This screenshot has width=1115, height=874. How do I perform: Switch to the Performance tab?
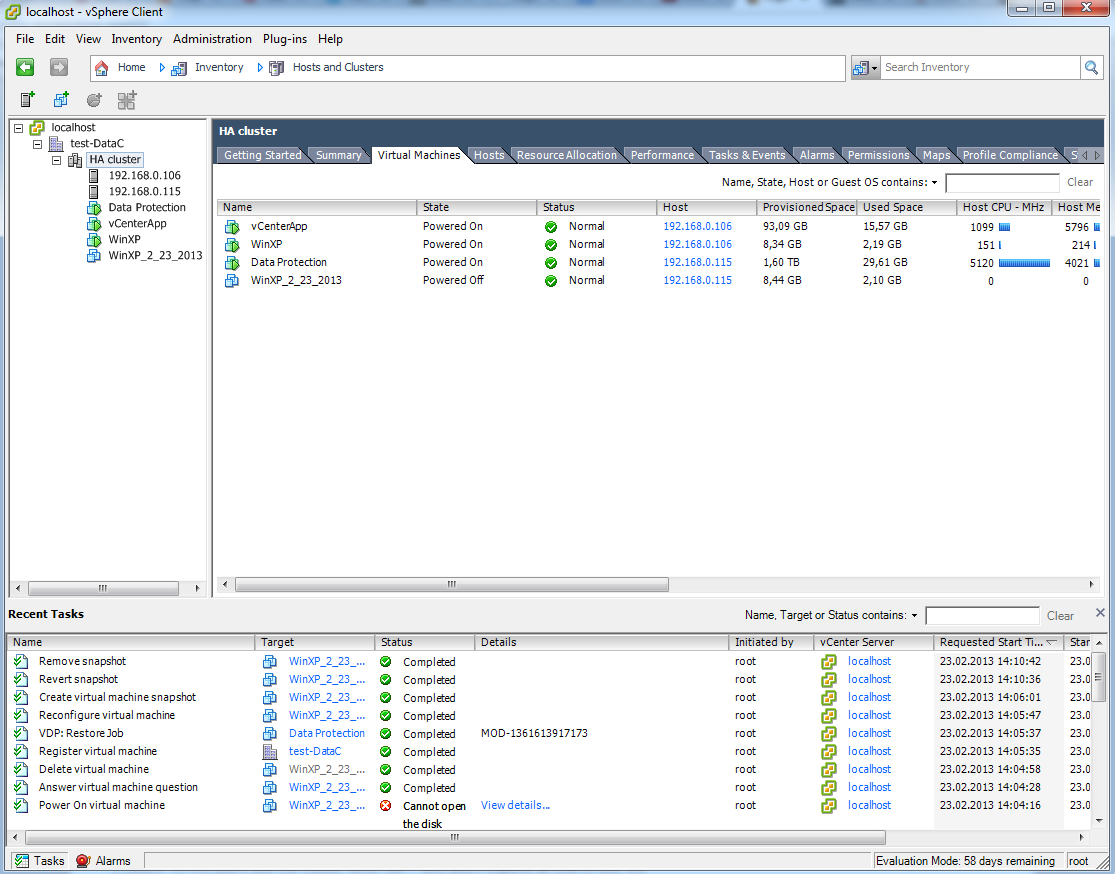coord(662,155)
